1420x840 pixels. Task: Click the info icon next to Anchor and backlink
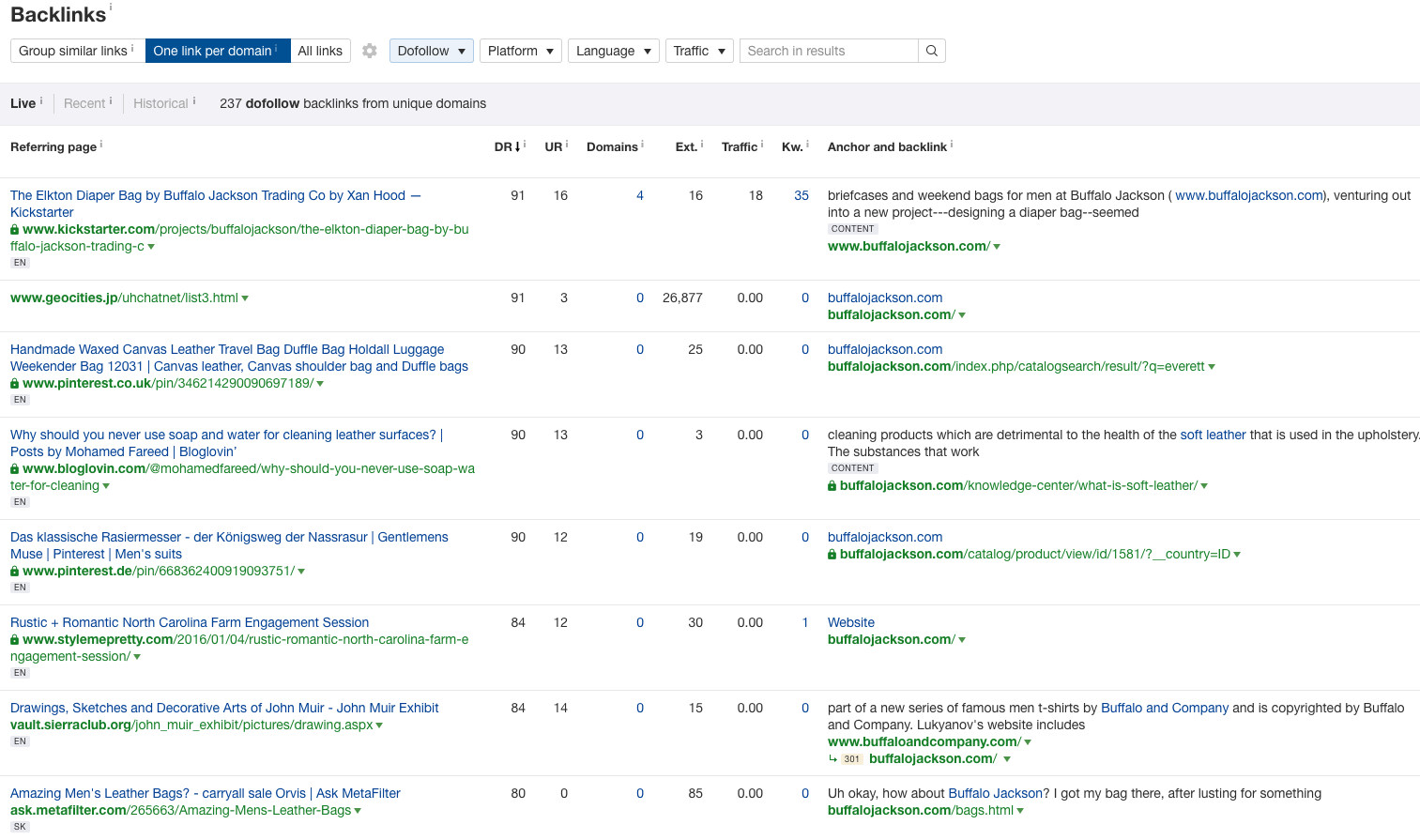[952, 145]
